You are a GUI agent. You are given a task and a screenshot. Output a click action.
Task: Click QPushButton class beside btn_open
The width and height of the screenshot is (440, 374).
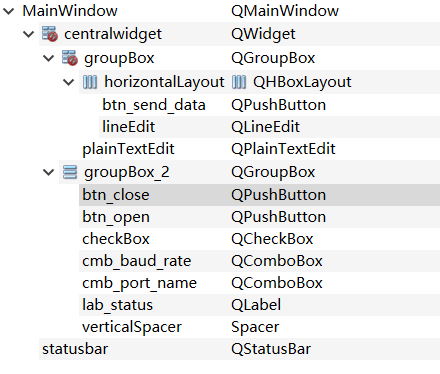279,217
